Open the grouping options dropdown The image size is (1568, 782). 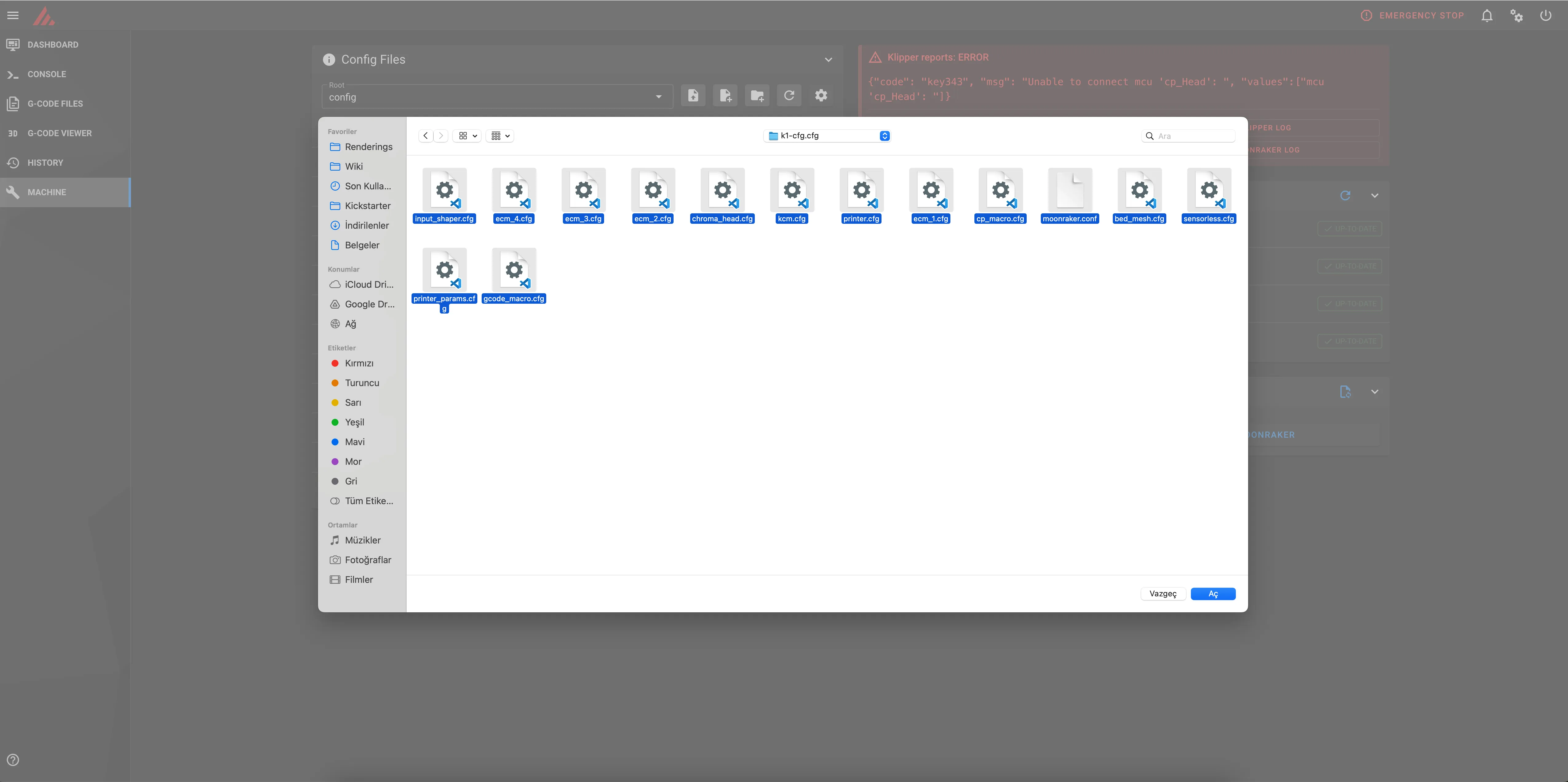pos(500,136)
